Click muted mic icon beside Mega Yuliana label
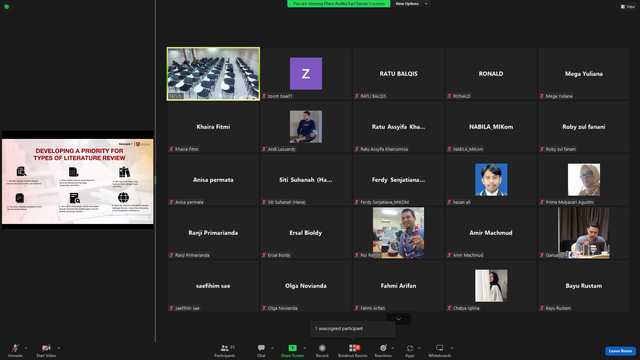The width and height of the screenshot is (640, 360). click(542, 96)
